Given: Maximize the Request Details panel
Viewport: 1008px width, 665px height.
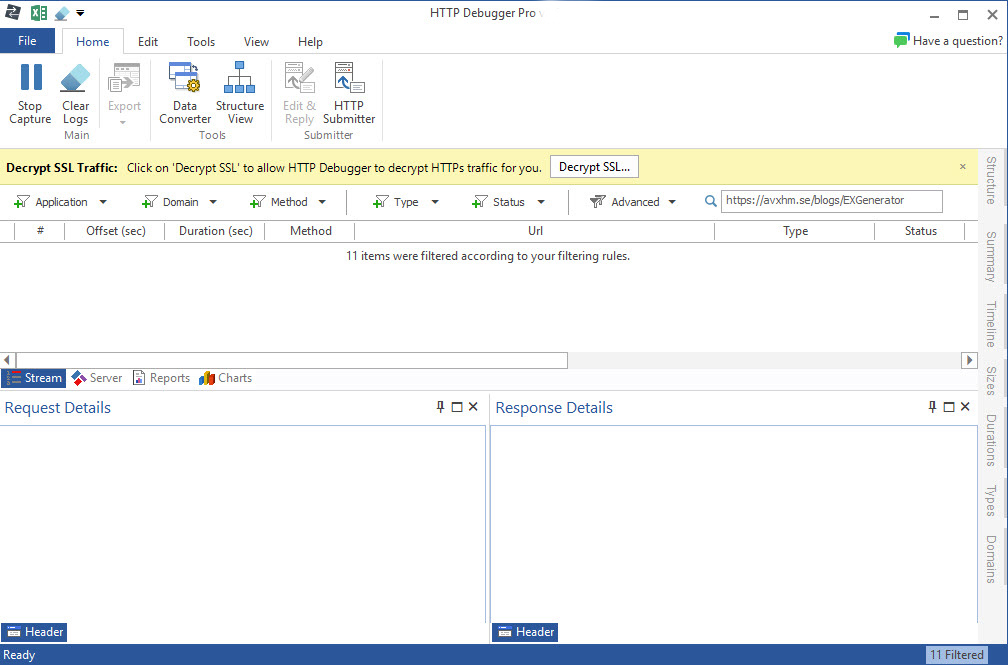Looking at the screenshot, I should pyautogui.click(x=457, y=407).
